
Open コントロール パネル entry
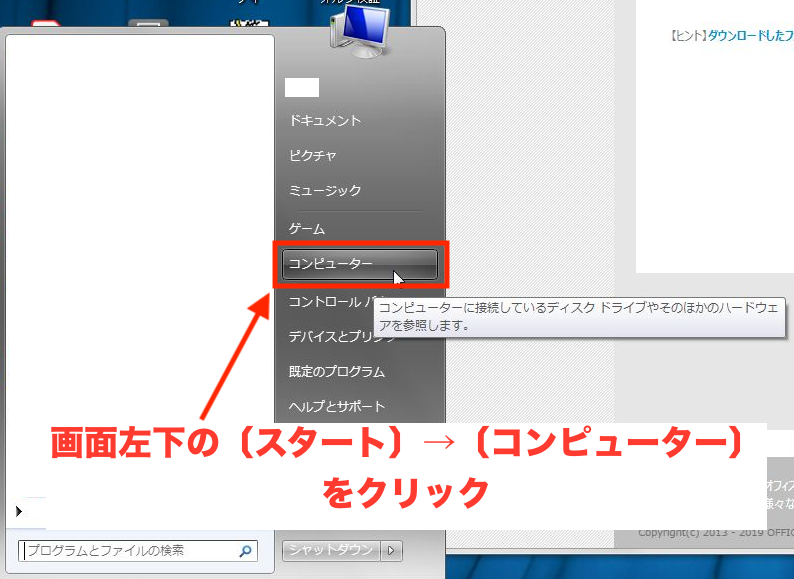[331, 302]
